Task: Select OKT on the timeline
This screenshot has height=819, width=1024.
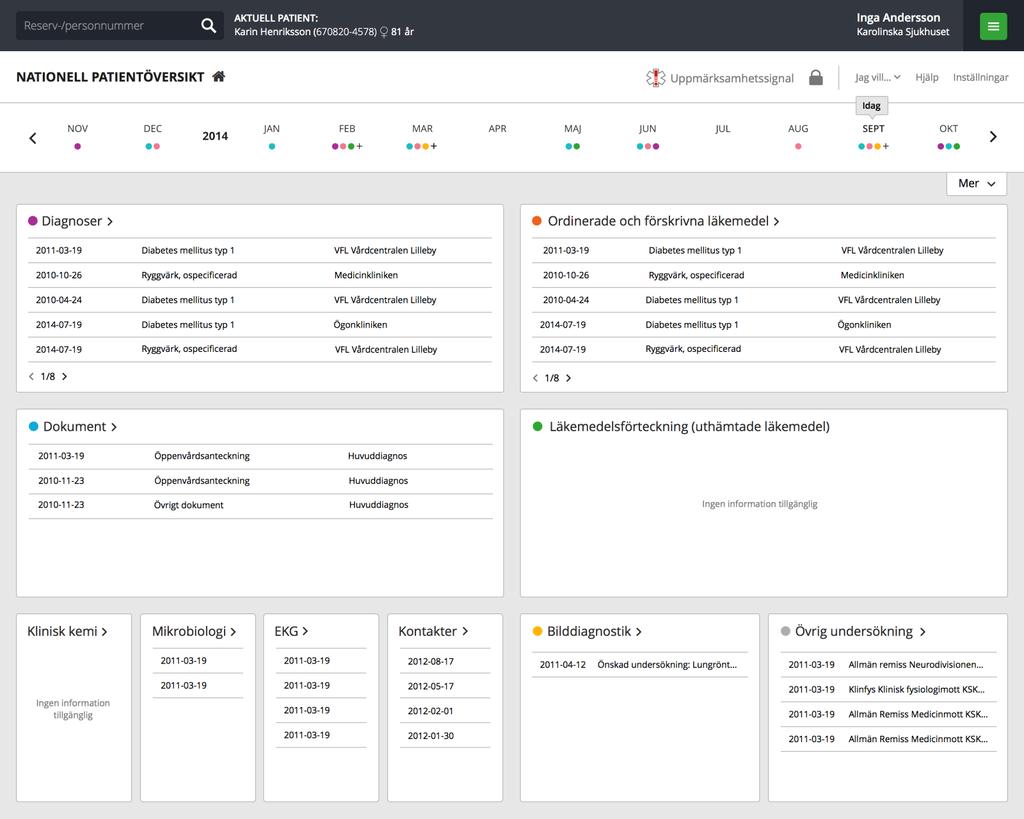Action: [948, 129]
